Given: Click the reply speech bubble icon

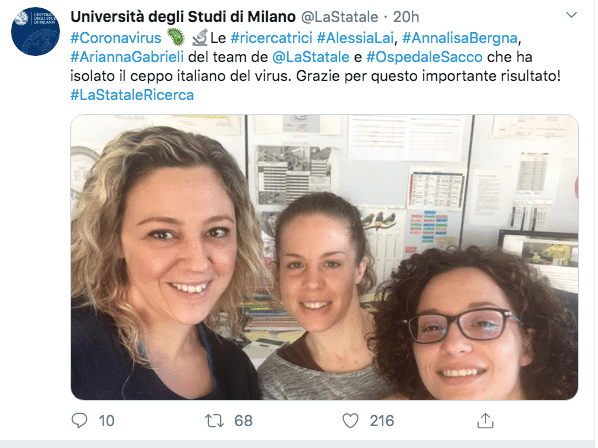Looking at the screenshot, I should [x=79, y=421].
